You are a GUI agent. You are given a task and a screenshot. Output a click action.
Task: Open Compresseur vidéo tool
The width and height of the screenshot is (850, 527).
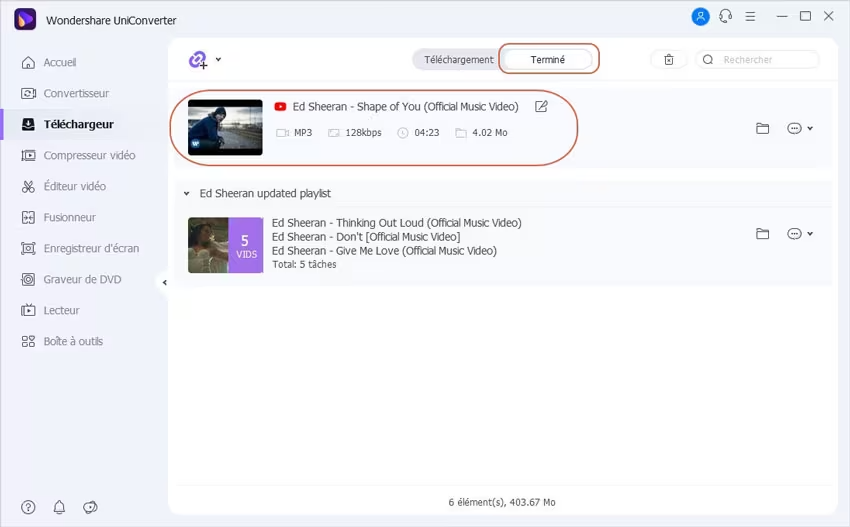coord(78,155)
